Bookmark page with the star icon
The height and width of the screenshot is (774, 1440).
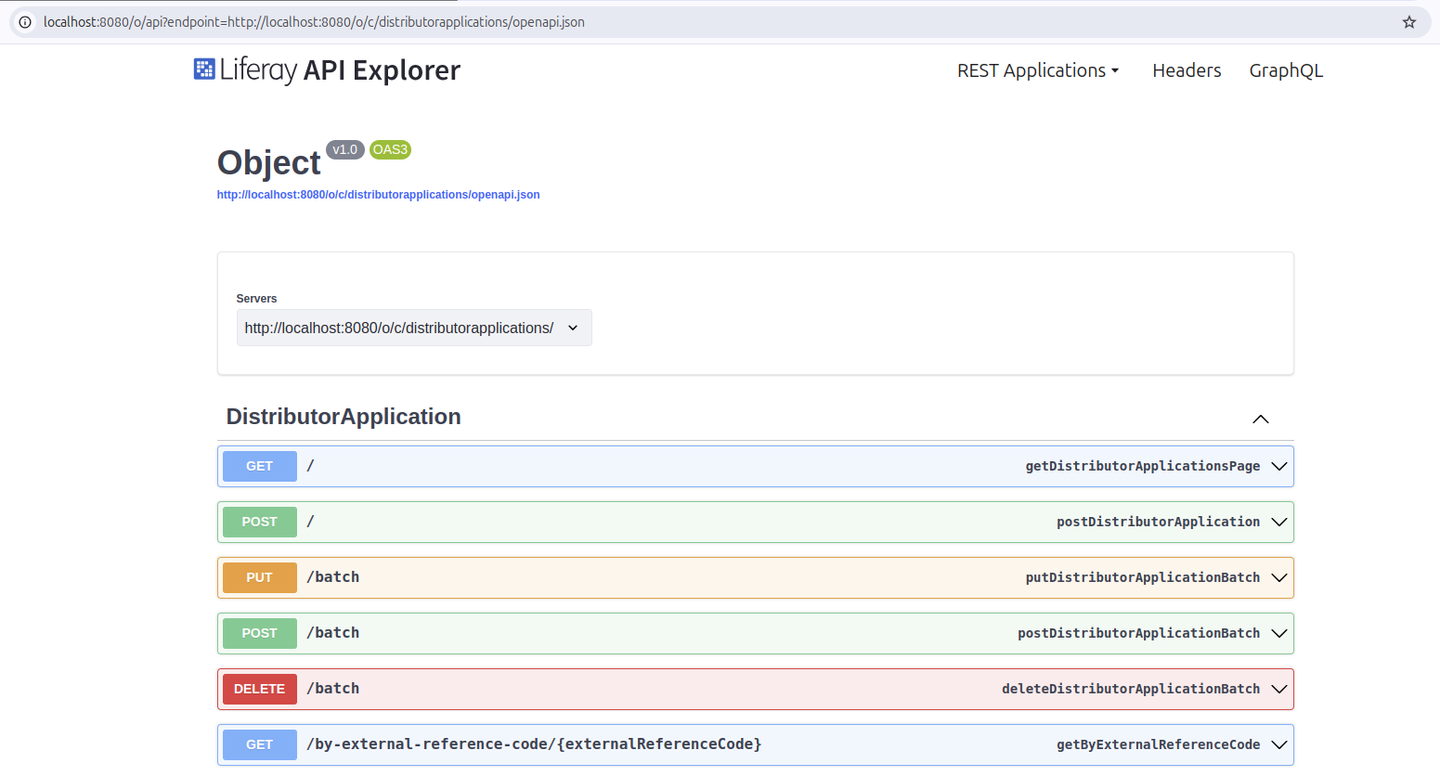coord(1409,22)
